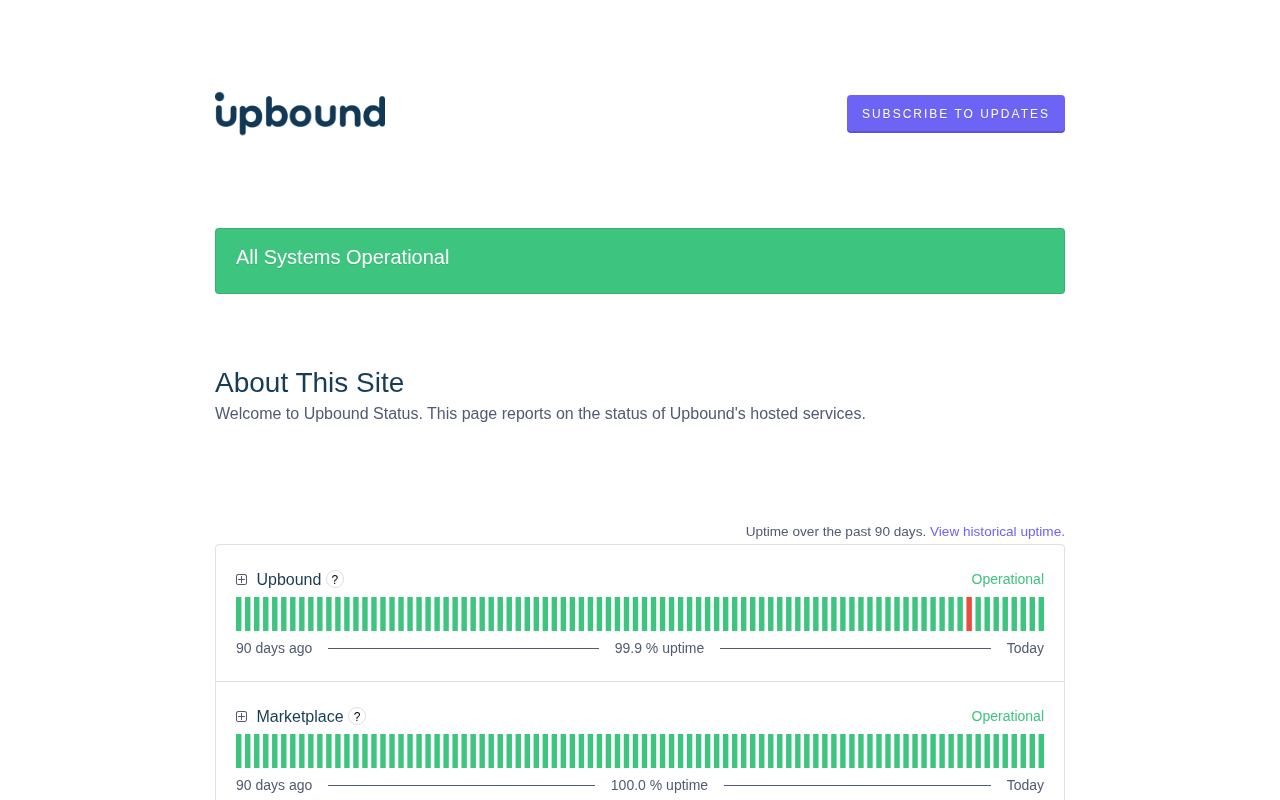Click the About This Site heading
The width and height of the screenshot is (1280, 800).
click(309, 383)
